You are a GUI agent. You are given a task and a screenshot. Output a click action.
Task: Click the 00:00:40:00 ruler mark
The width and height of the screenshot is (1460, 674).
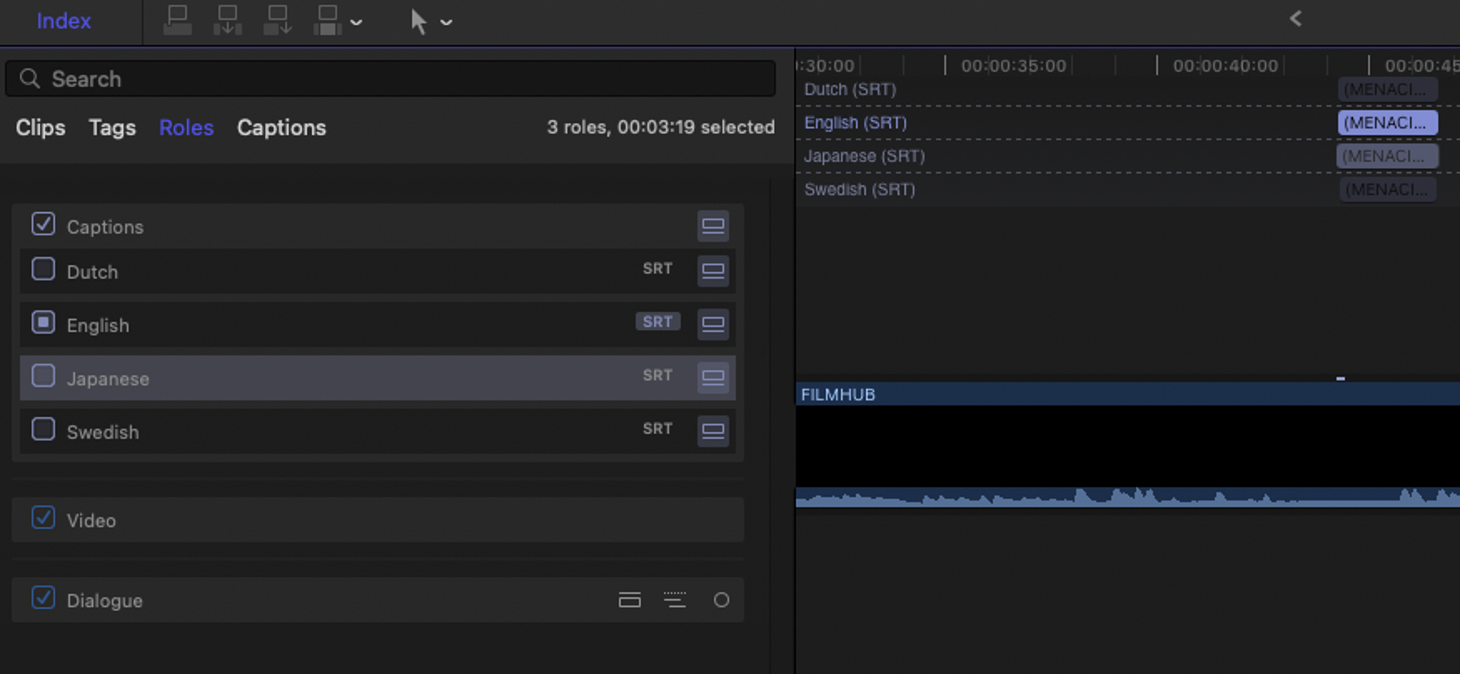coord(1225,66)
